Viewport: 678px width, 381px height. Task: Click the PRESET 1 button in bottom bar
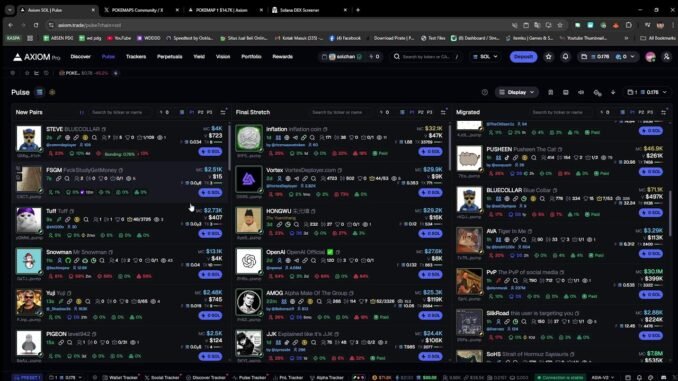(27, 378)
